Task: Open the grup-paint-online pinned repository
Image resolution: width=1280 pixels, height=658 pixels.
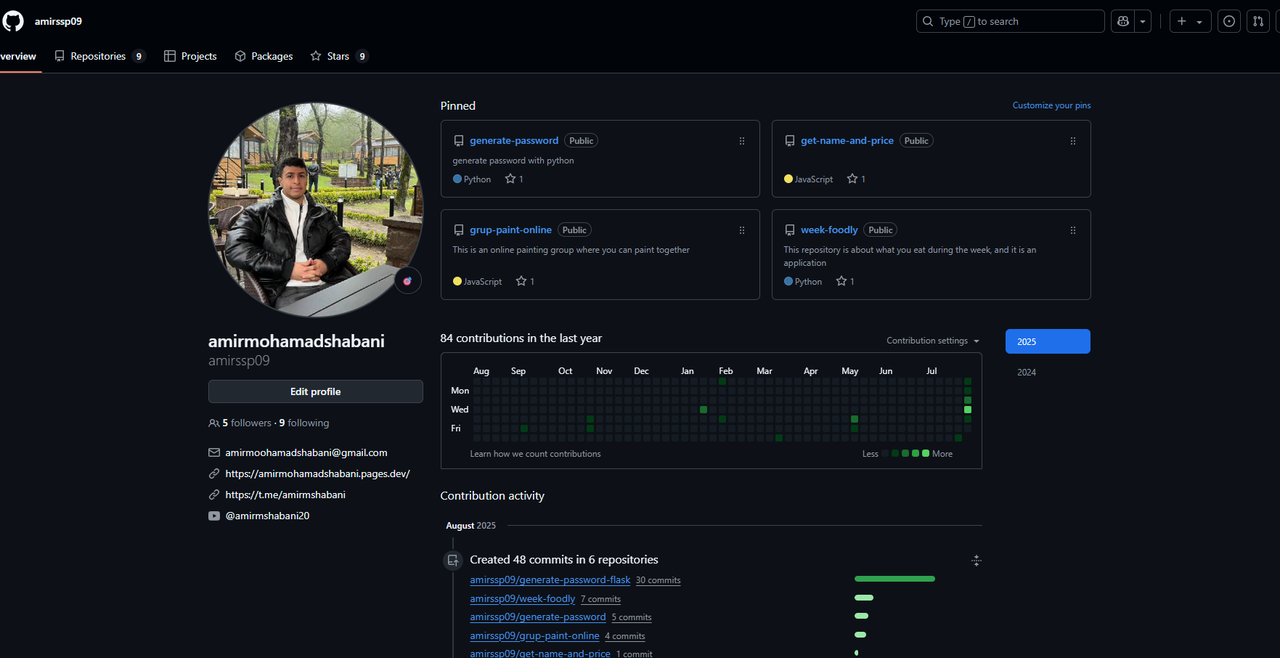Action: [511, 230]
